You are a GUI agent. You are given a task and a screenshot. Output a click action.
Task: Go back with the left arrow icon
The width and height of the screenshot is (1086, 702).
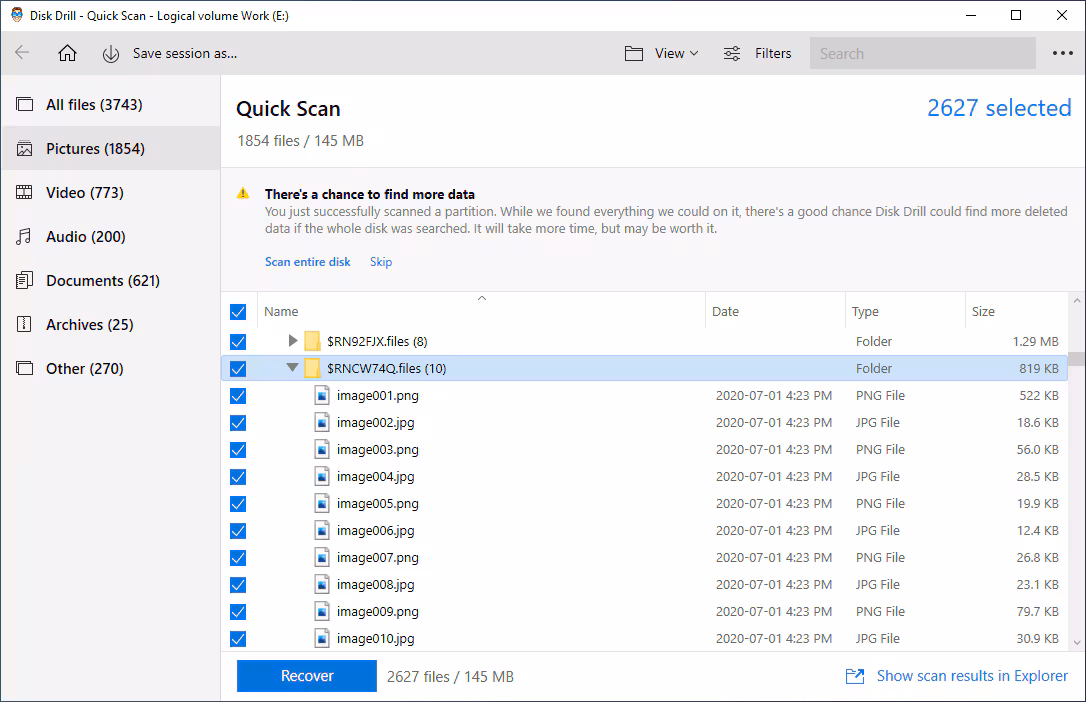click(x=22, y=53)
